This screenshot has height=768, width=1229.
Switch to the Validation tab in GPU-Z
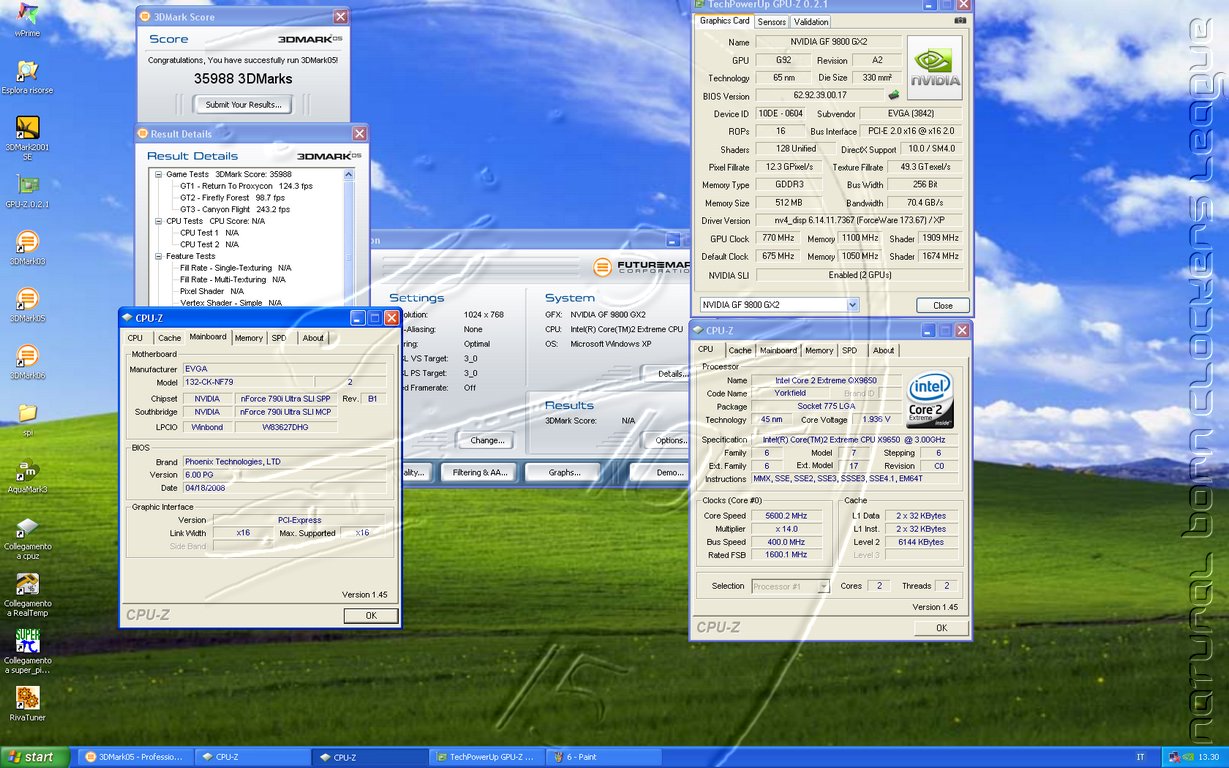coord(811,22)
